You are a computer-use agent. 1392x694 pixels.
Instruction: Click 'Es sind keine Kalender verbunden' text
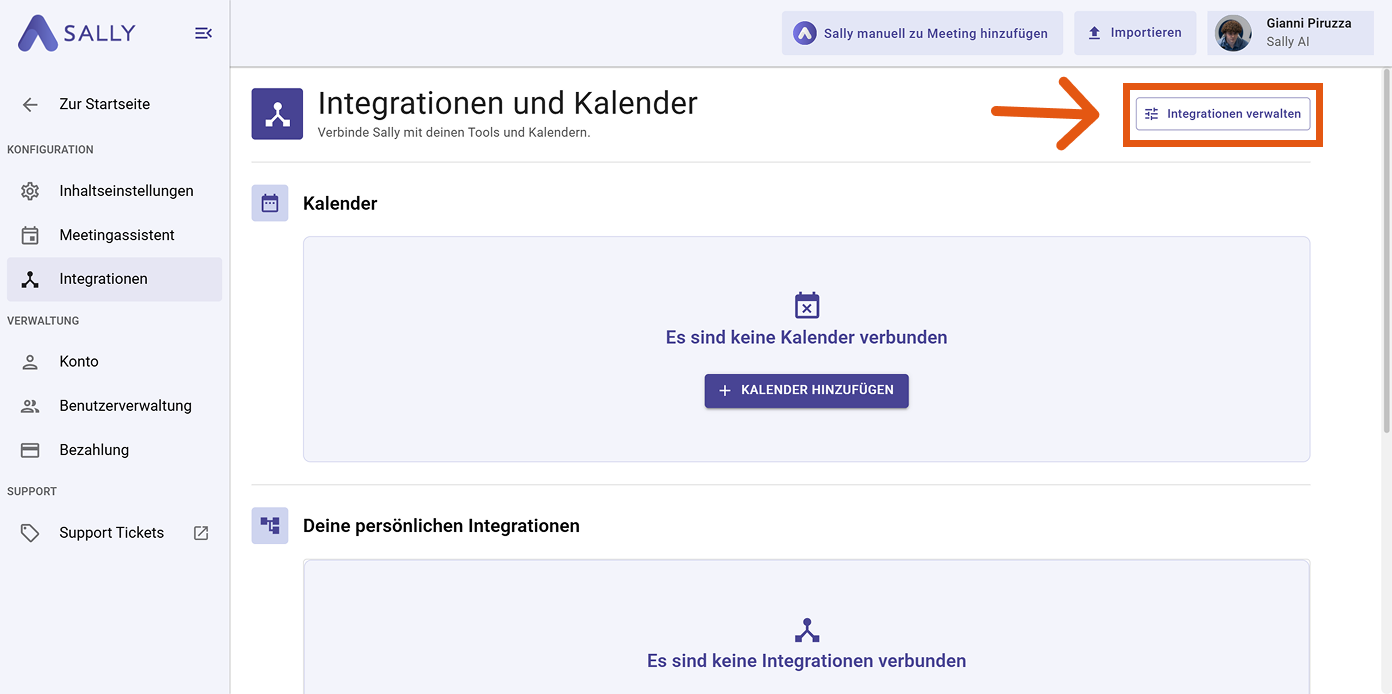pyautogui.click(x=807, y=338)
